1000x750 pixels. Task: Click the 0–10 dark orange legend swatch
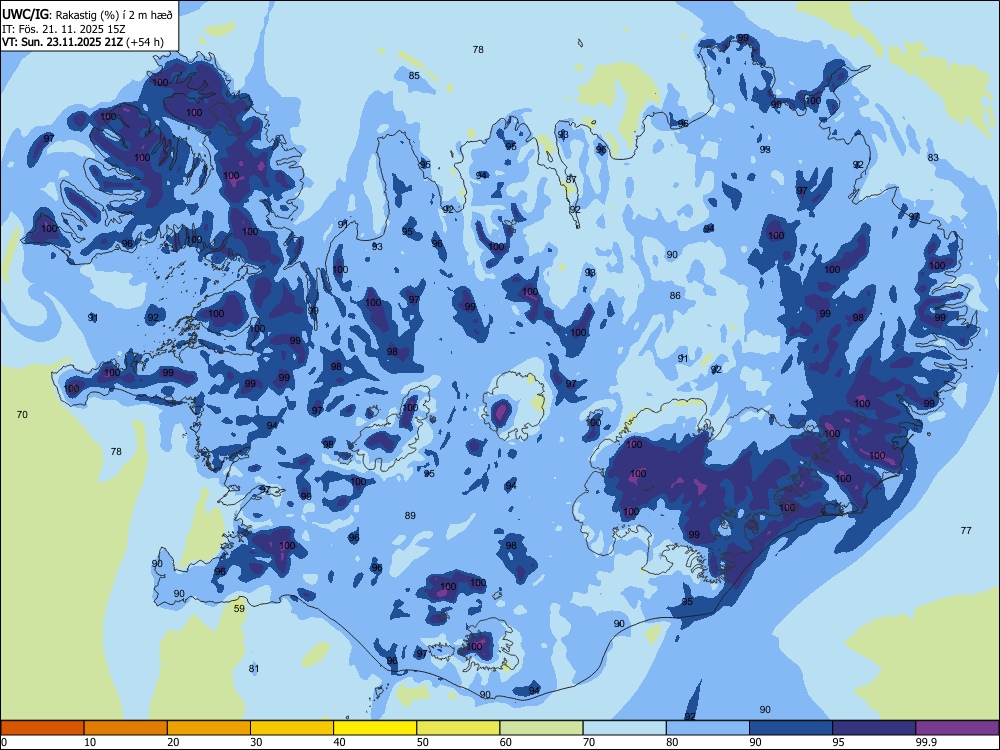42,728
